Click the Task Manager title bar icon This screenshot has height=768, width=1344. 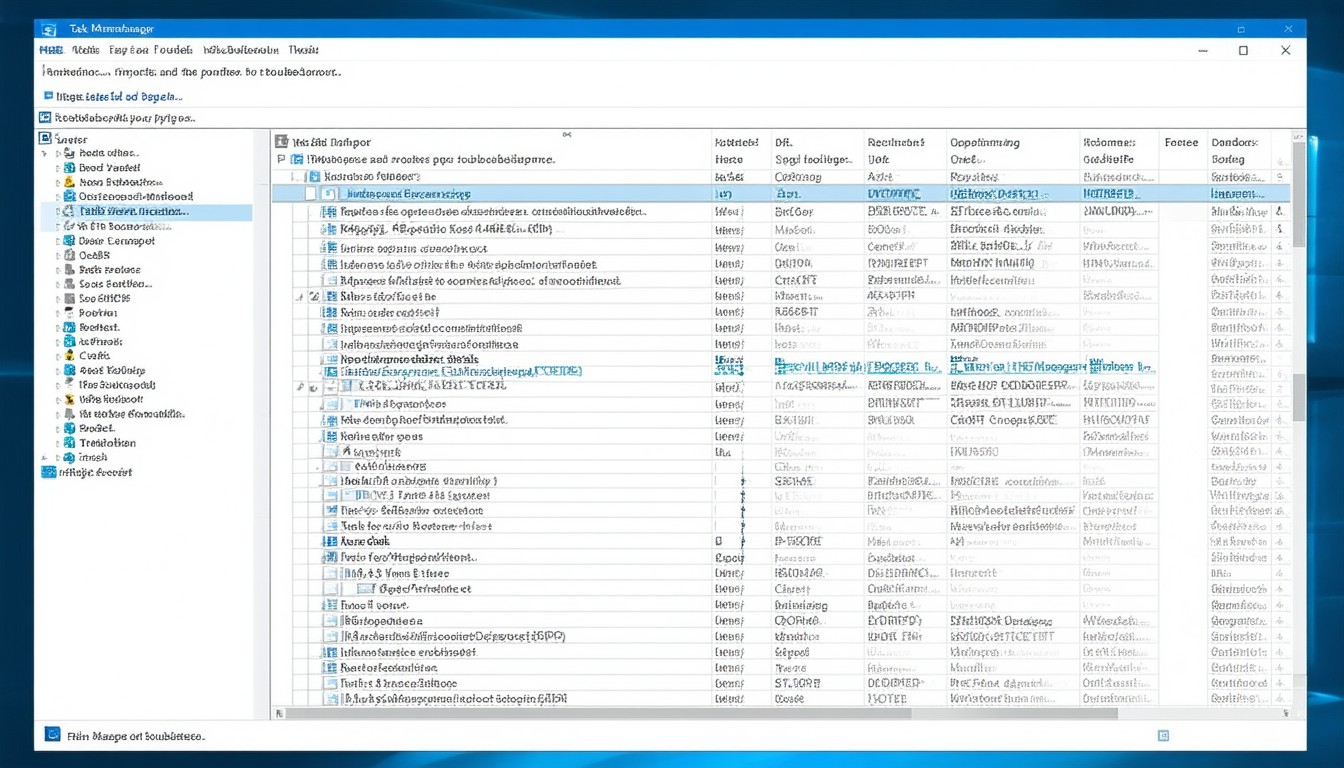(x=50, y=29)
